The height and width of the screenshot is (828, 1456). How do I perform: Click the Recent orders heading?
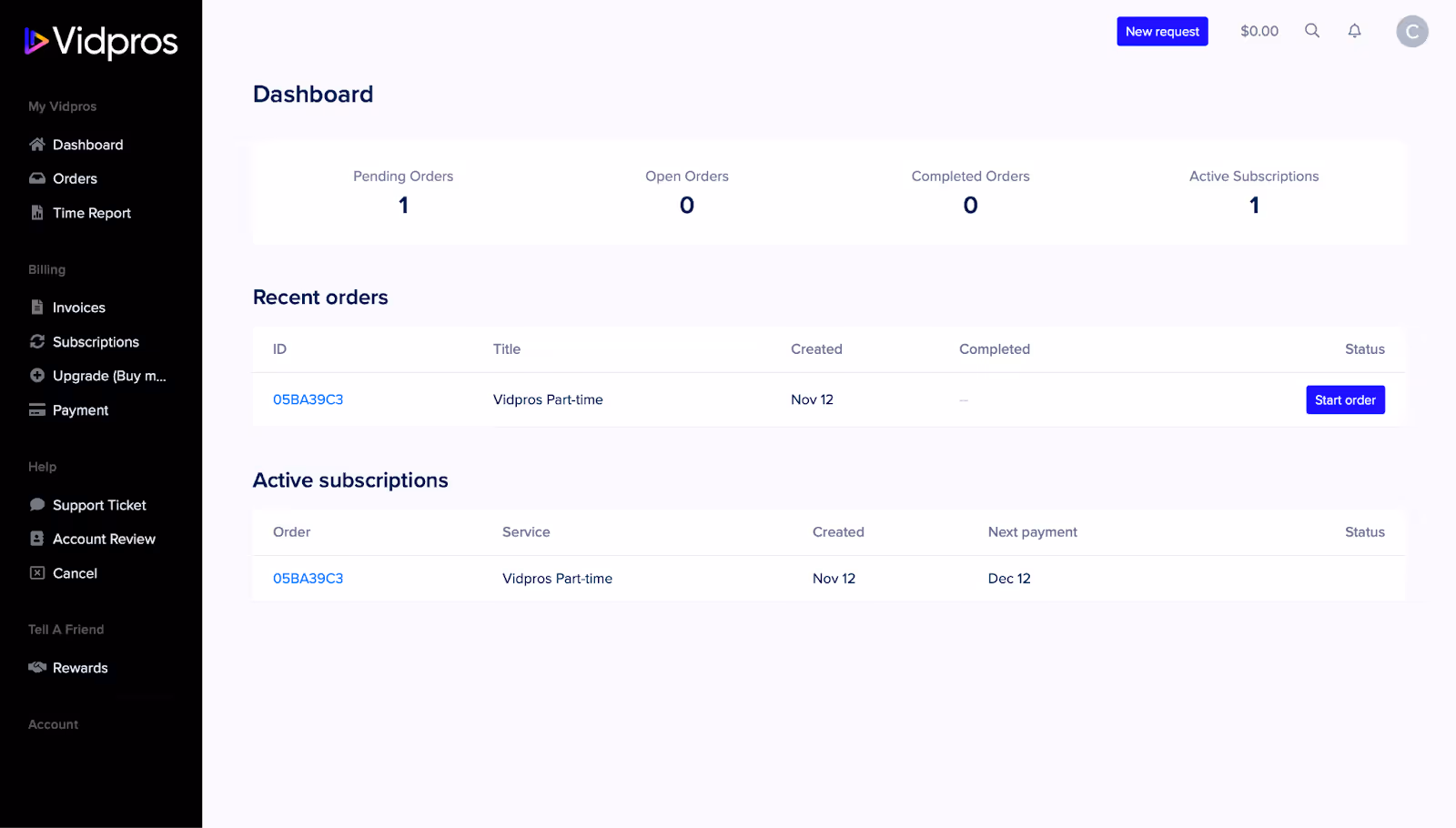coord(320,298)
